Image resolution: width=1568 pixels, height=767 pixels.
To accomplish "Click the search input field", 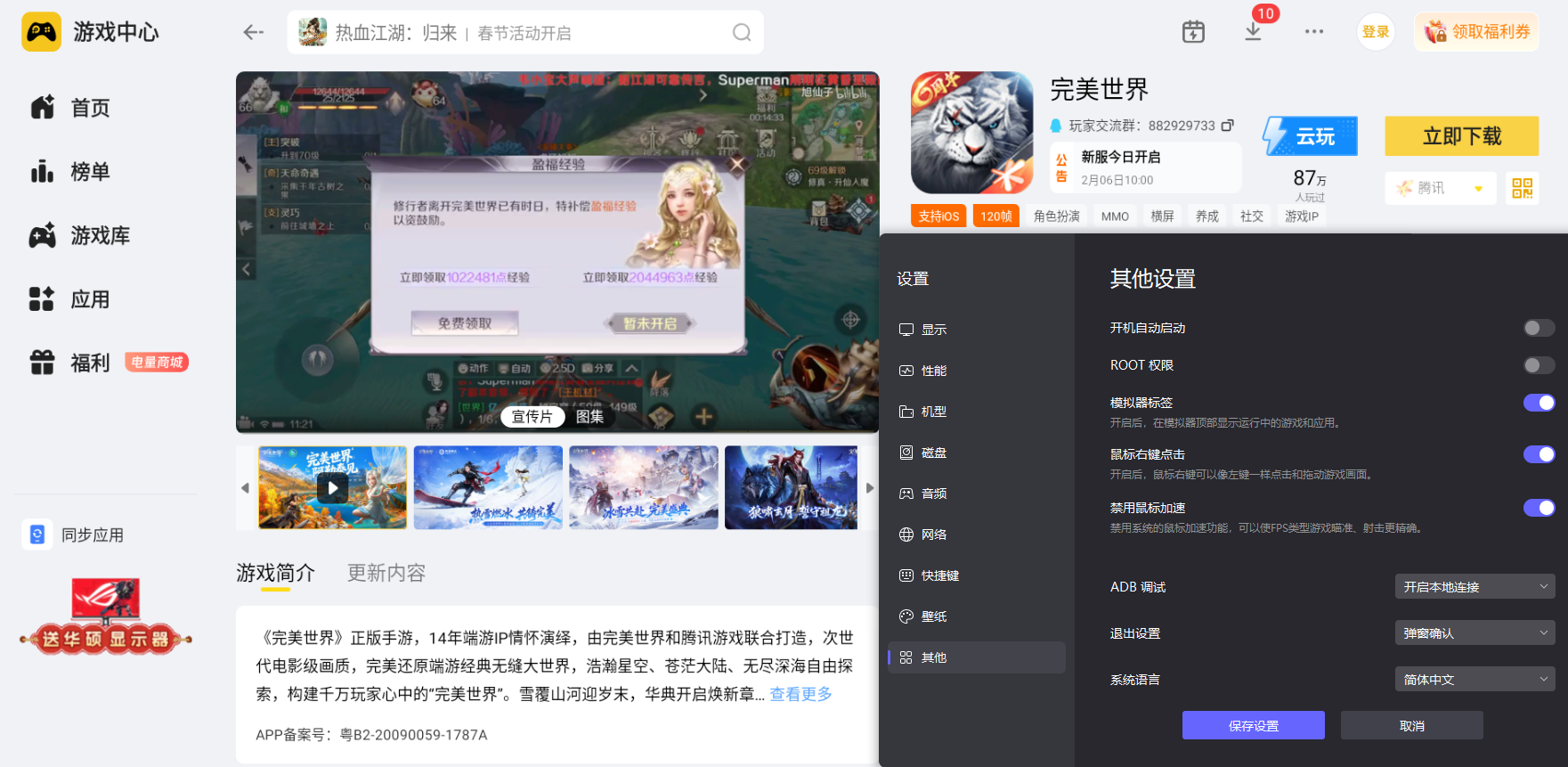I will [x=525, y=33].
